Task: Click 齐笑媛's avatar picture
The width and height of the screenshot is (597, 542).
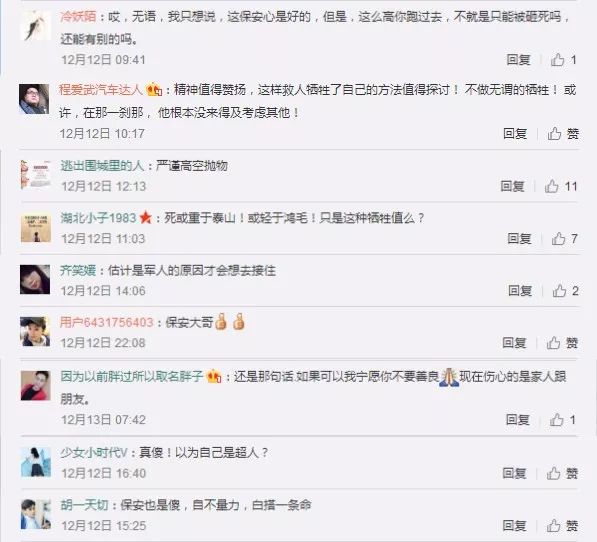Action: 35,280
